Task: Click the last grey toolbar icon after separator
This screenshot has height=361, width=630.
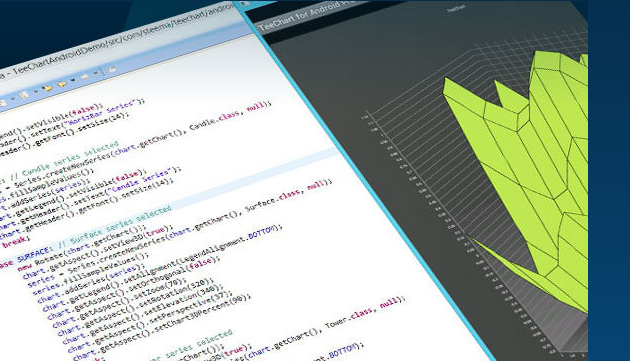Action: [x=112, y=69]
